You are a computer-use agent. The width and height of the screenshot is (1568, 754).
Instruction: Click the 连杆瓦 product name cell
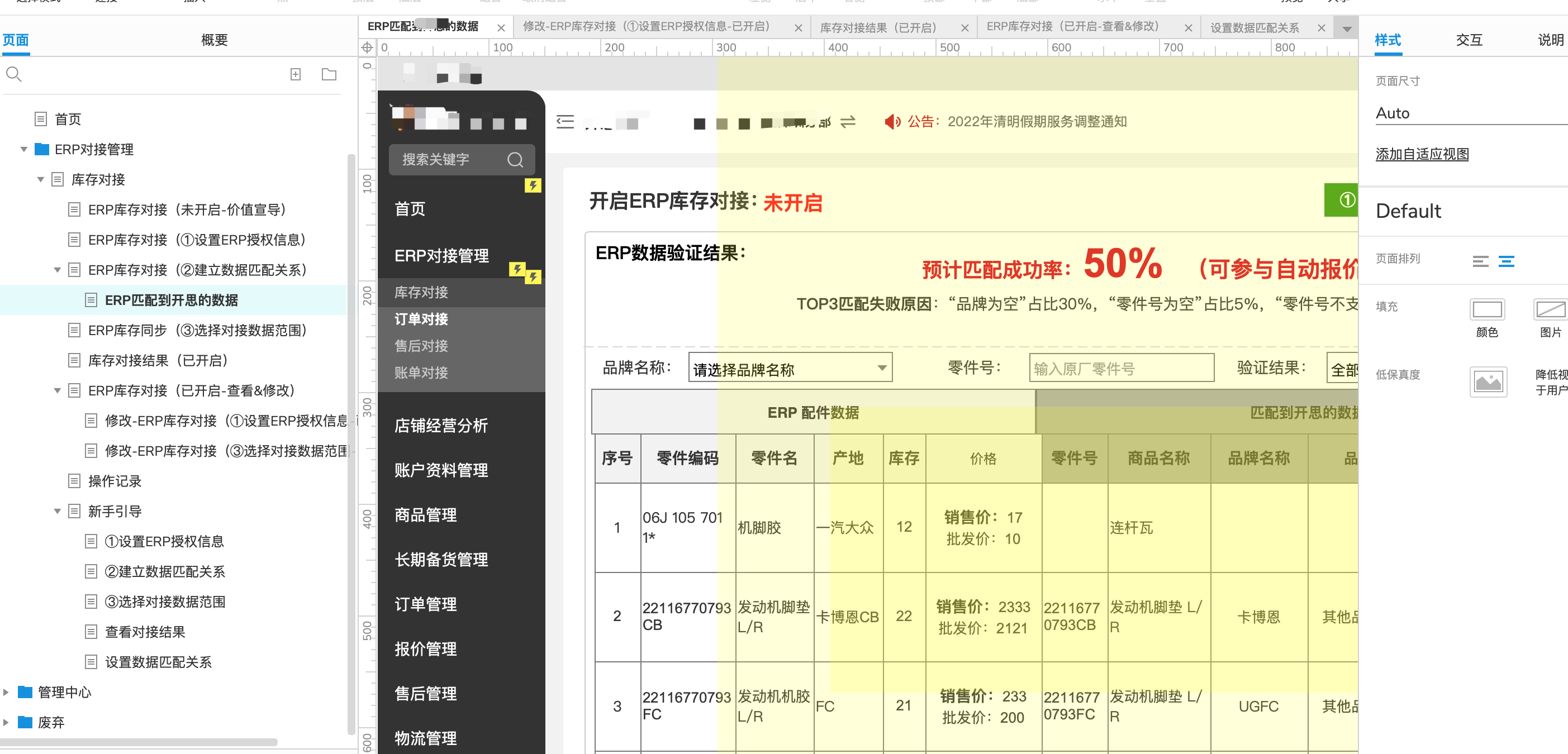pos(1159,527)
